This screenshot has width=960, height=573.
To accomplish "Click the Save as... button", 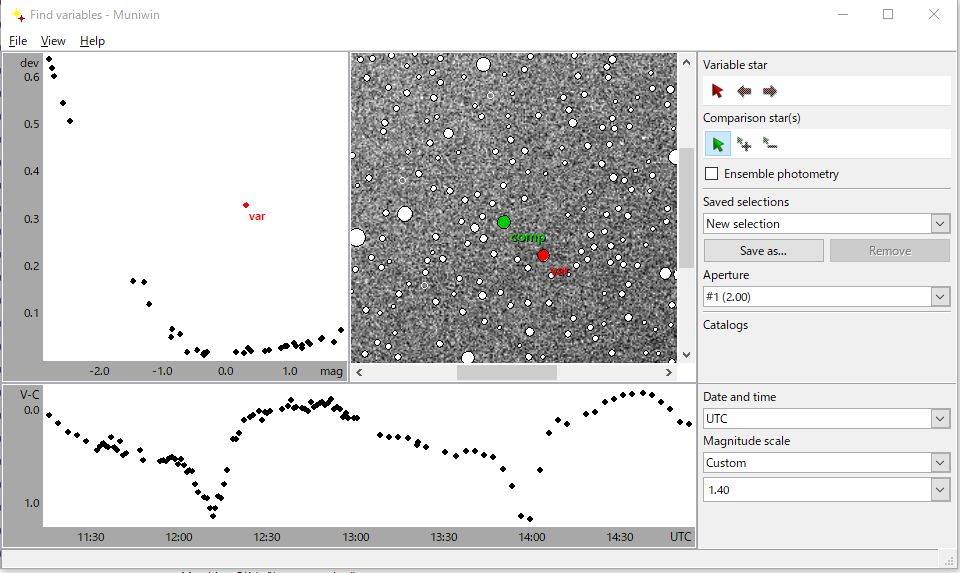I will (763, 250).
